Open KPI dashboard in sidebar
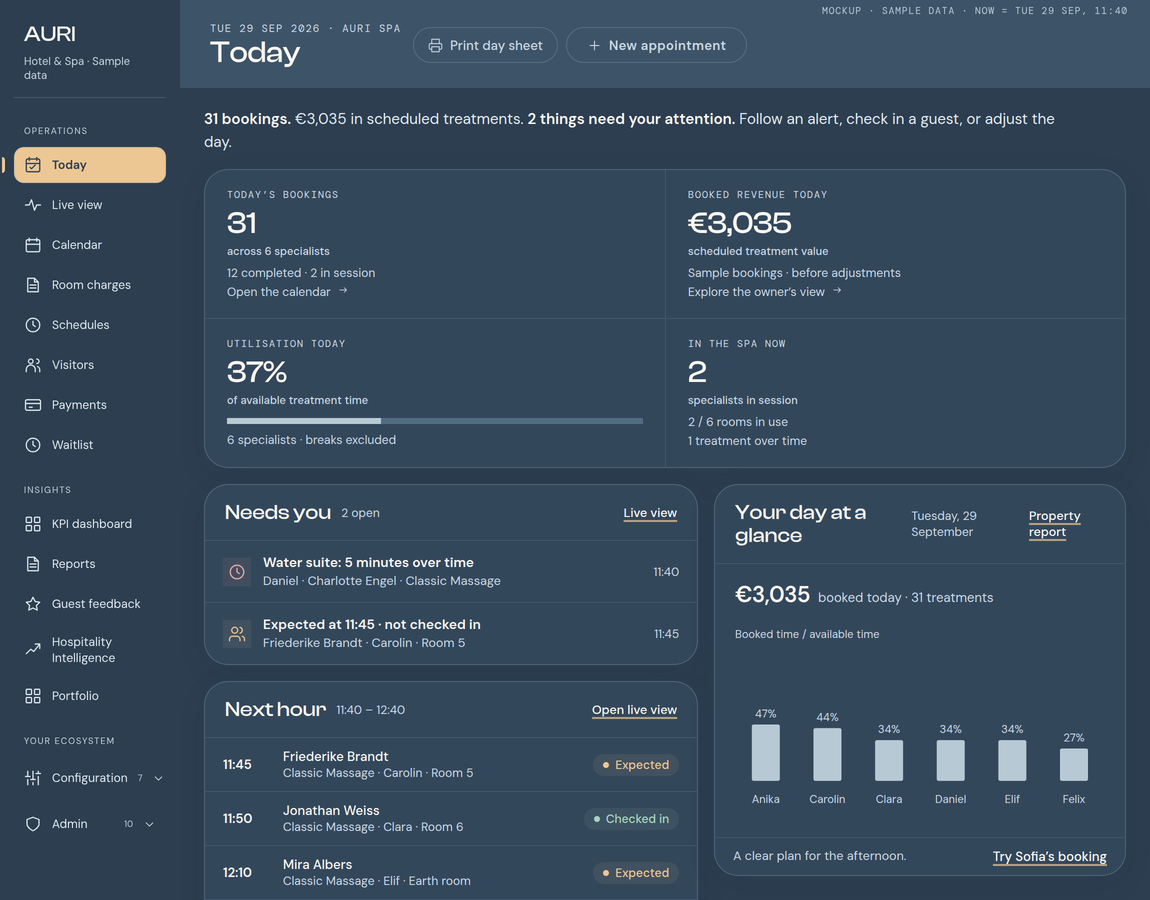Viewport: 1150px width, 900px height. (89, 524)
